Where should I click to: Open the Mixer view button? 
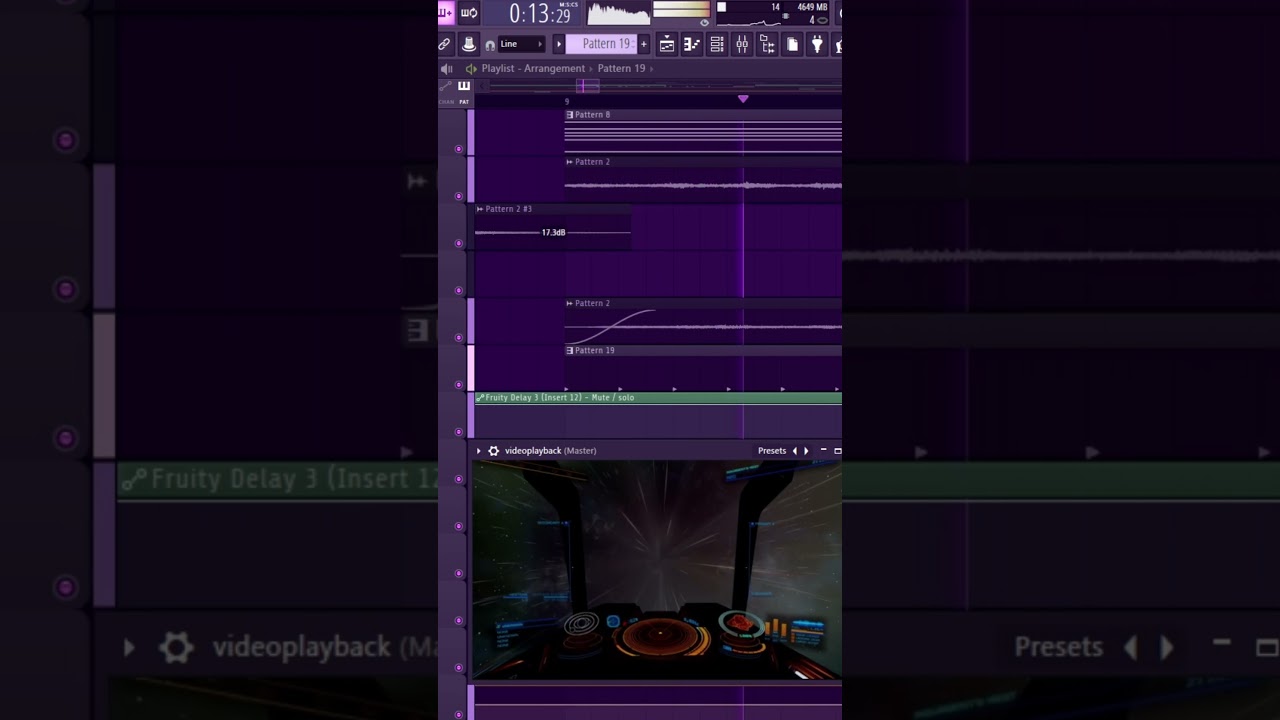pos(742,44)
